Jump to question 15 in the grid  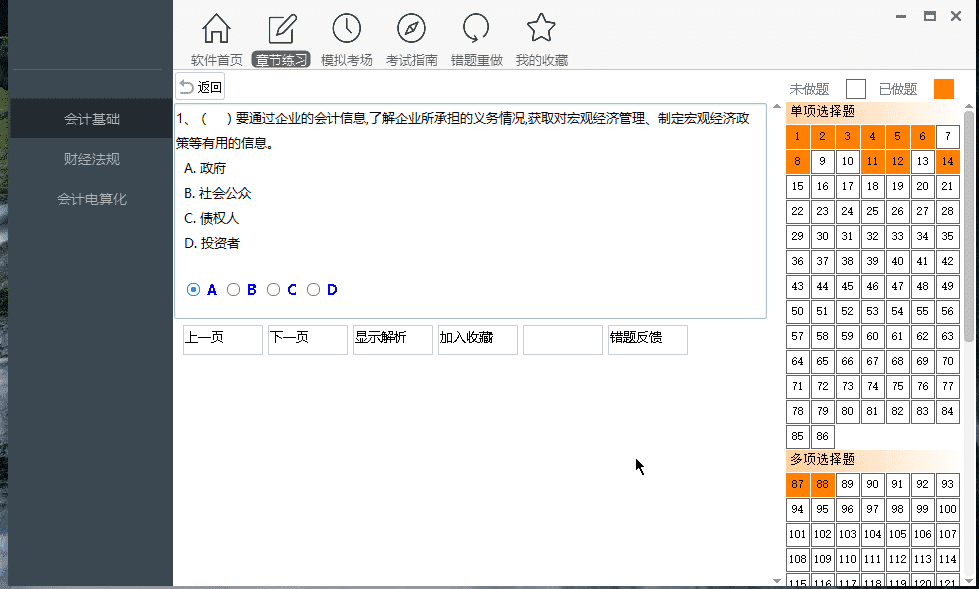point(797,186)
